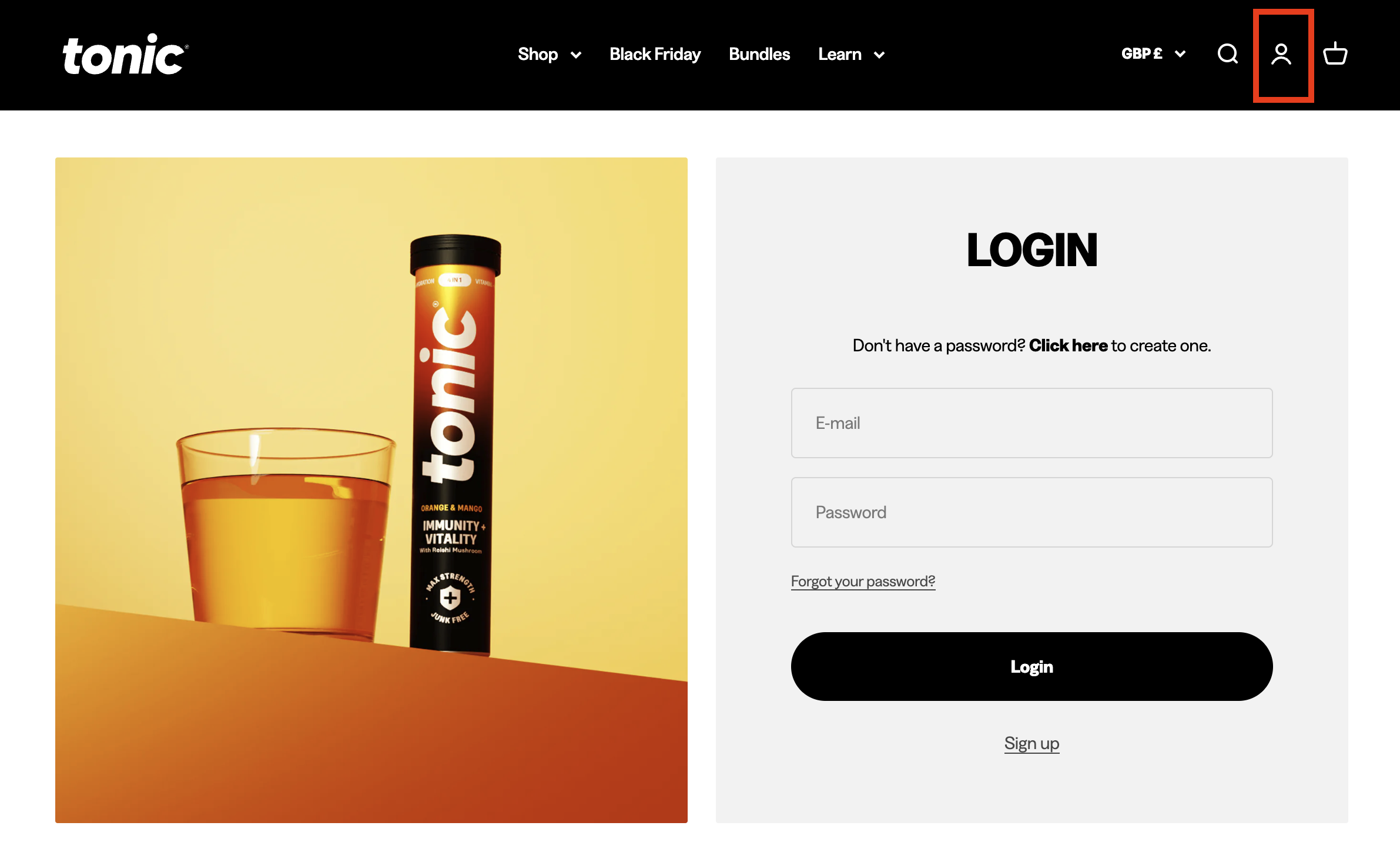Go to the Bundles page
The width and height of the screenshot is (1400, 866).
pyautogui.click(x=759, y=54)
